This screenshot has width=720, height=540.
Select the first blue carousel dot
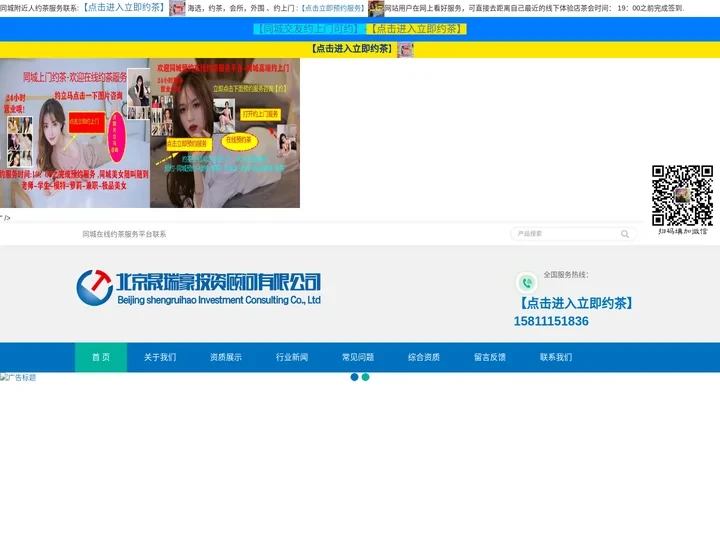click(354, 377)
